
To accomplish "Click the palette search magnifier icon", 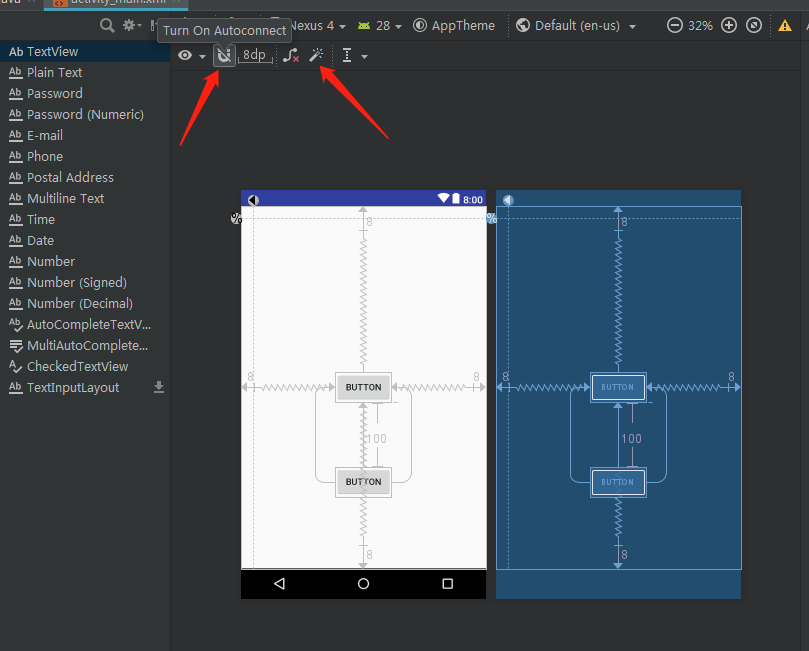I will coord(107,25).
